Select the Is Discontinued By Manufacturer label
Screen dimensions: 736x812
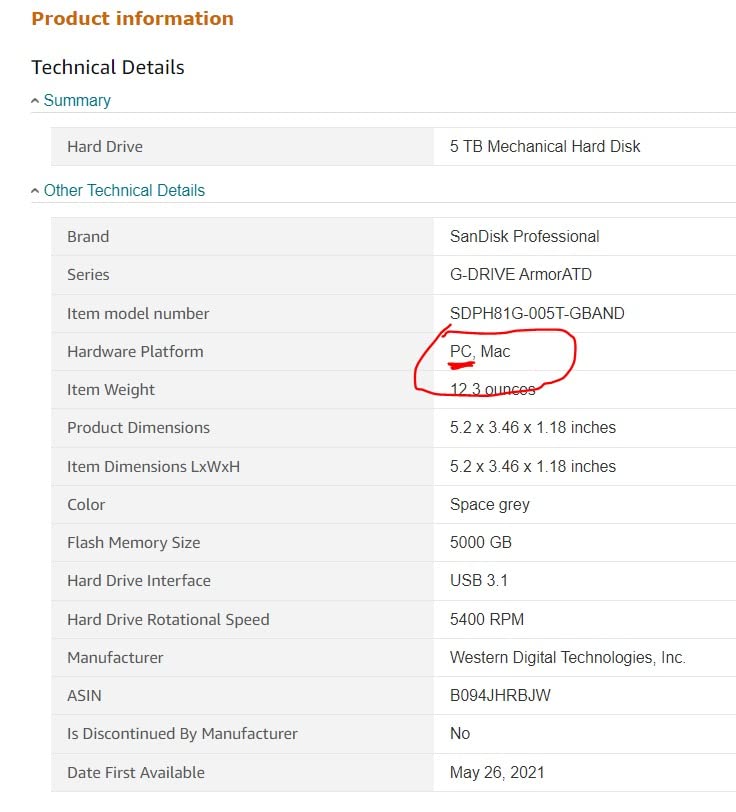(182, 734)
